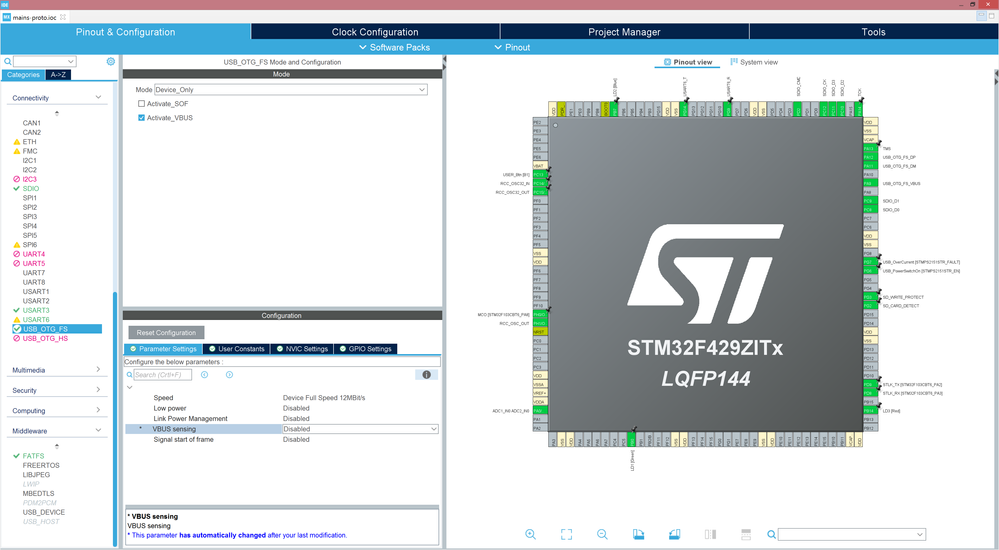
Task: Select FREERTOS middleware
Action: click(x=41, y=465)
